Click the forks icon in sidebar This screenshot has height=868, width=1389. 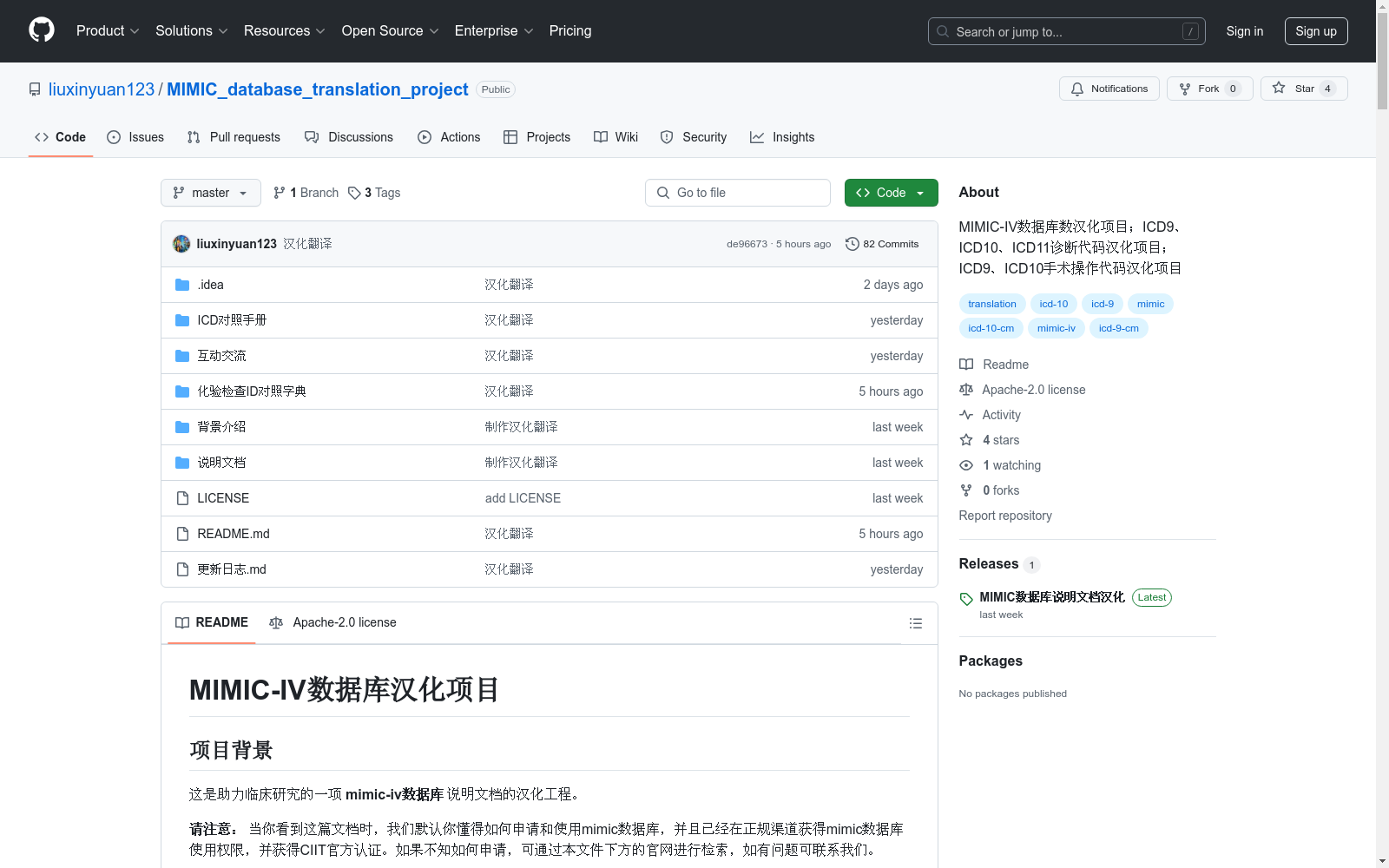point(965,490)
